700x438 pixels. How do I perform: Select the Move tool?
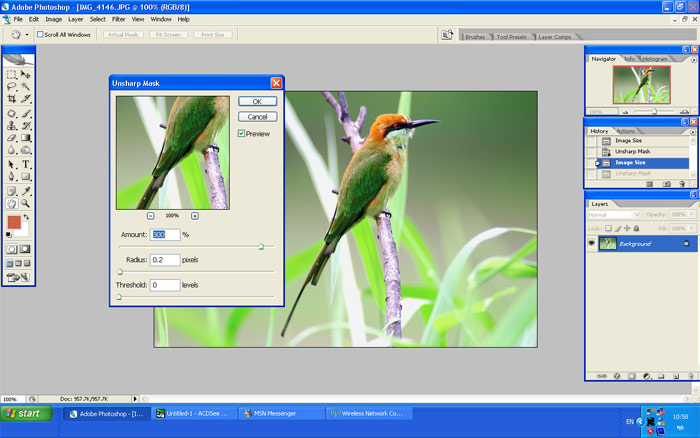(x=25, y=75)
